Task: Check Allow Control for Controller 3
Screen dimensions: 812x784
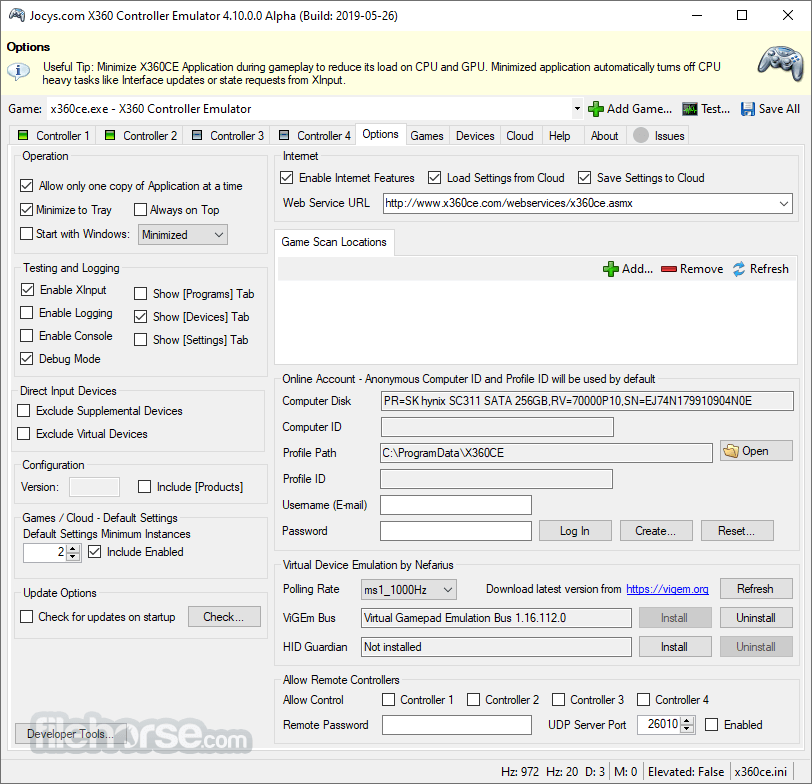Action: tap(558, 700)
